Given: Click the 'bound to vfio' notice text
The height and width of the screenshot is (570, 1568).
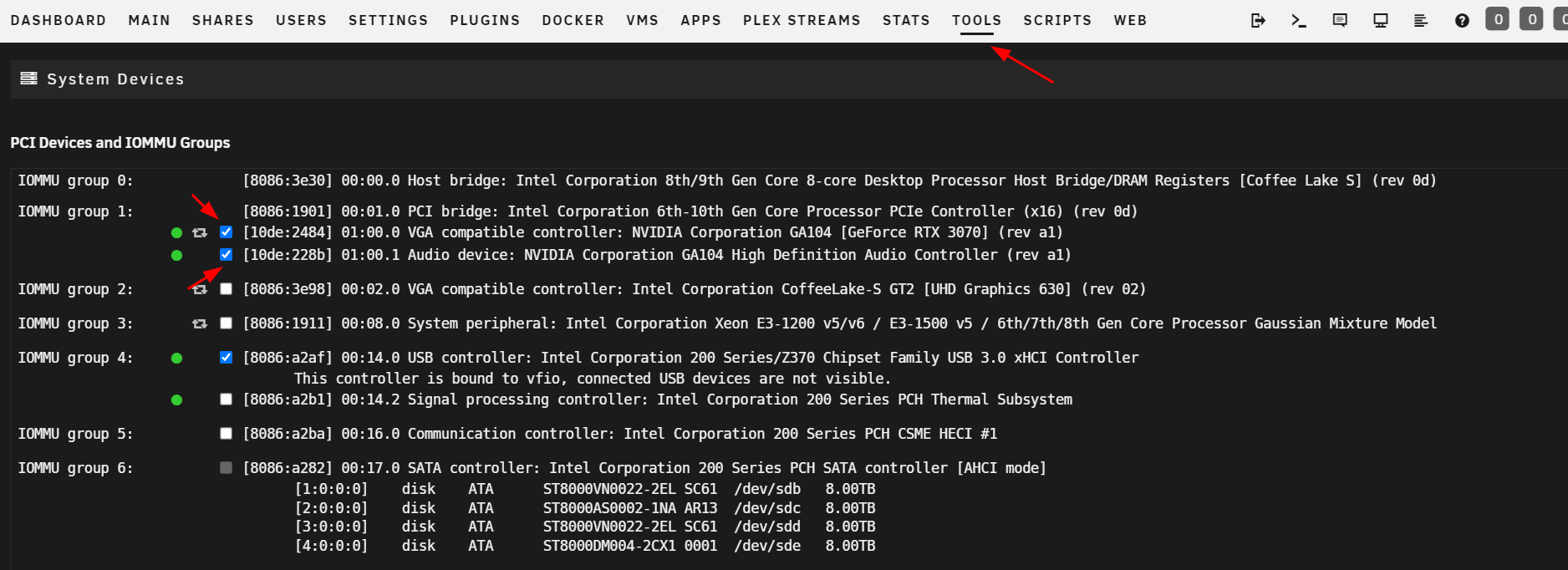Looking at the screenshot, I should click(593, 379).
